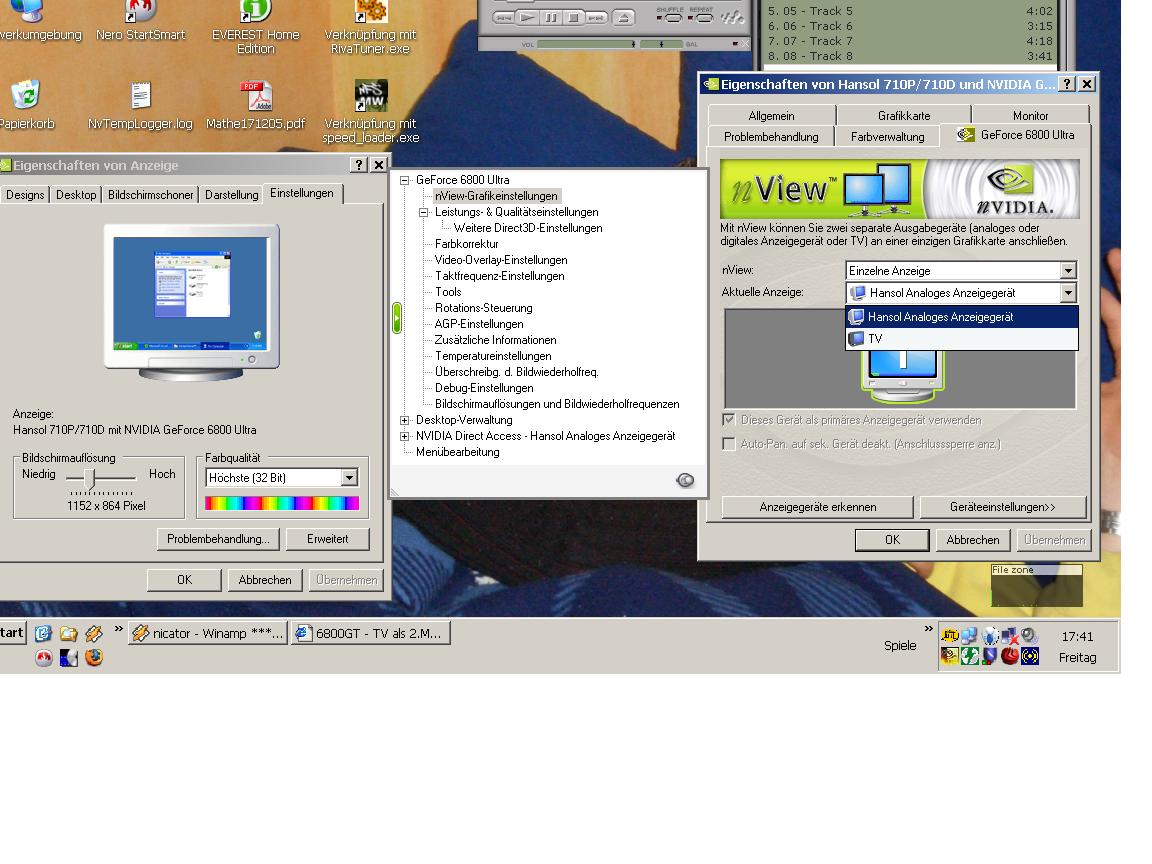Open the Farbverwaltung tab
The width and height of the screenshot is (1152, 864).
tap(888, 137)
